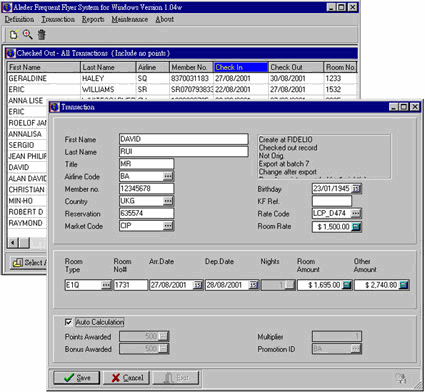Click the list's left scroll arrow
Screen dimensions: 425x392
point(13,243)
